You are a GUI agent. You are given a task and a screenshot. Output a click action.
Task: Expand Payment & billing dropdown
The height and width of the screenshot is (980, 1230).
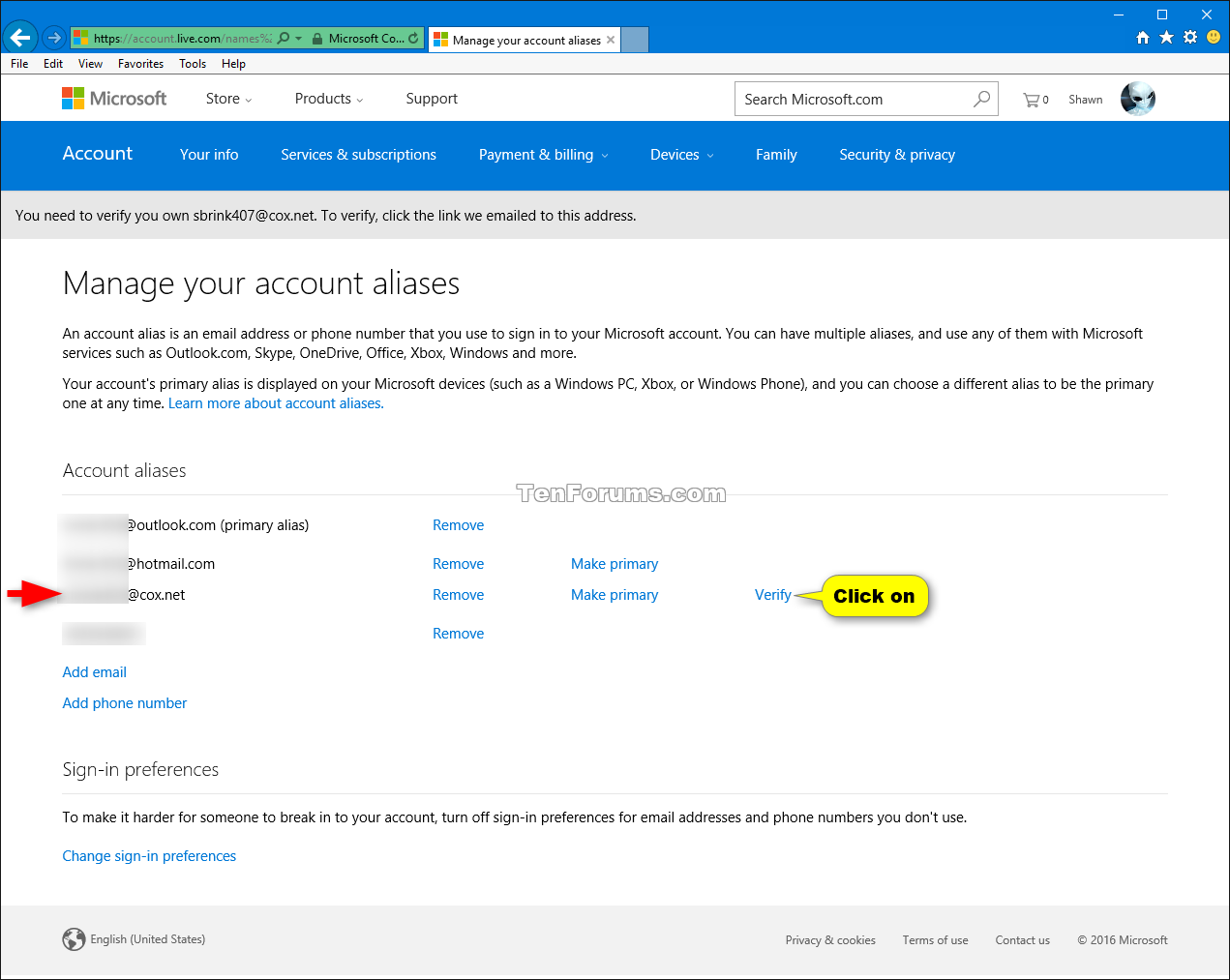544,155
